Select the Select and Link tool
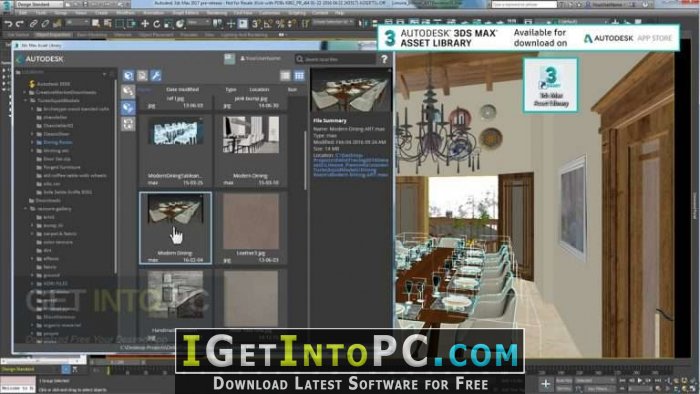The width and height of the screenshot is (700, 394). tap(33, 24)
